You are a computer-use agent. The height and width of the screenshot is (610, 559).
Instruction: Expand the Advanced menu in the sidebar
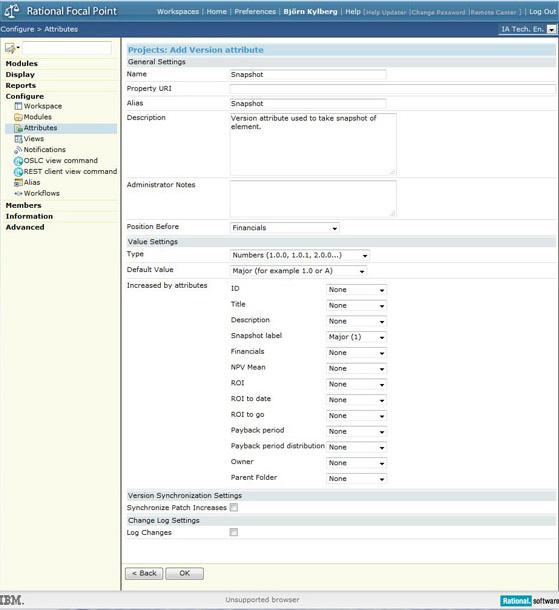pyautogui.click(x=25, y=227)
